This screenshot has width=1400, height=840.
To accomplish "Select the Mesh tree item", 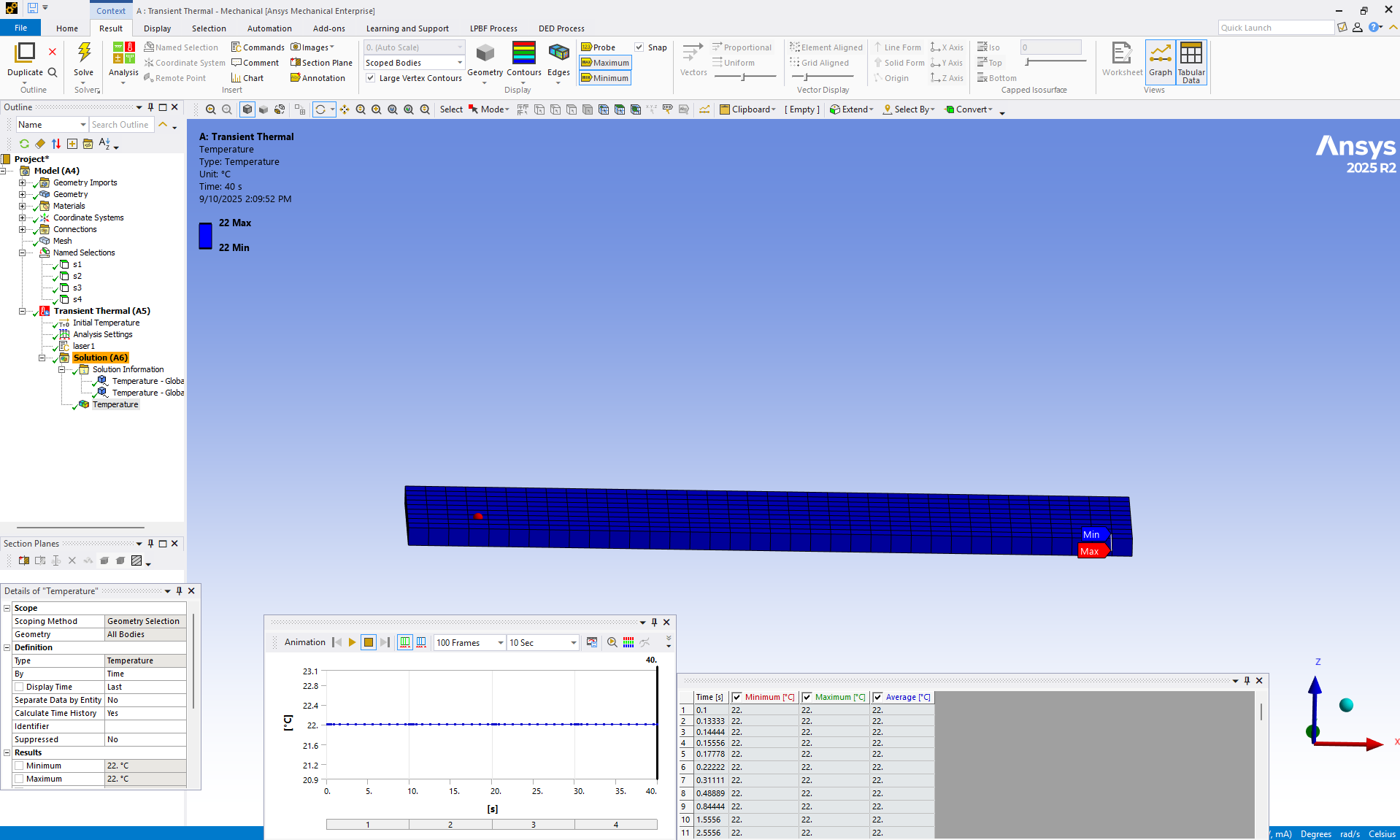I will click(63, 241).
